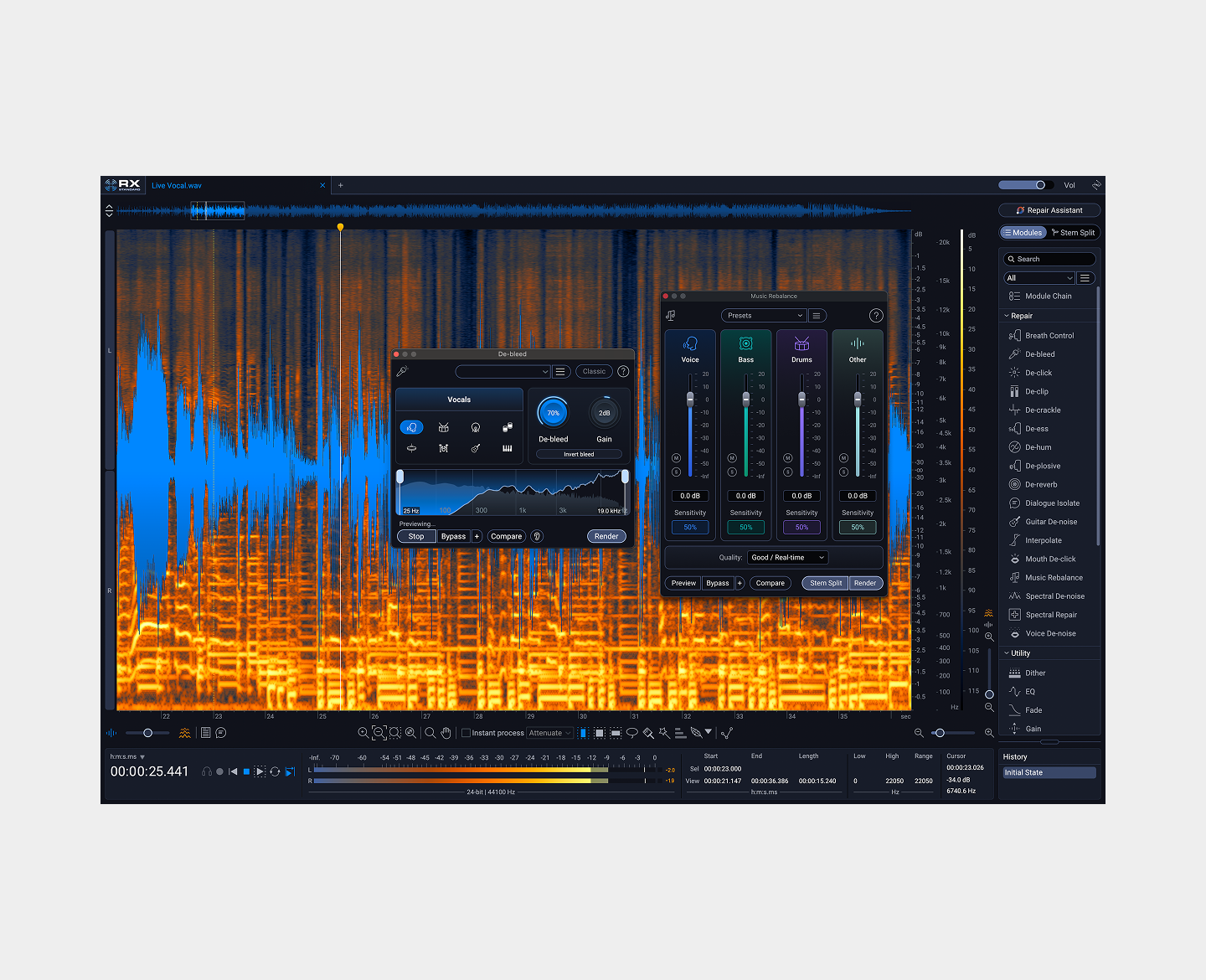
Task: Open Music Rebalance preset menu list icon
Action: [817, 316]
